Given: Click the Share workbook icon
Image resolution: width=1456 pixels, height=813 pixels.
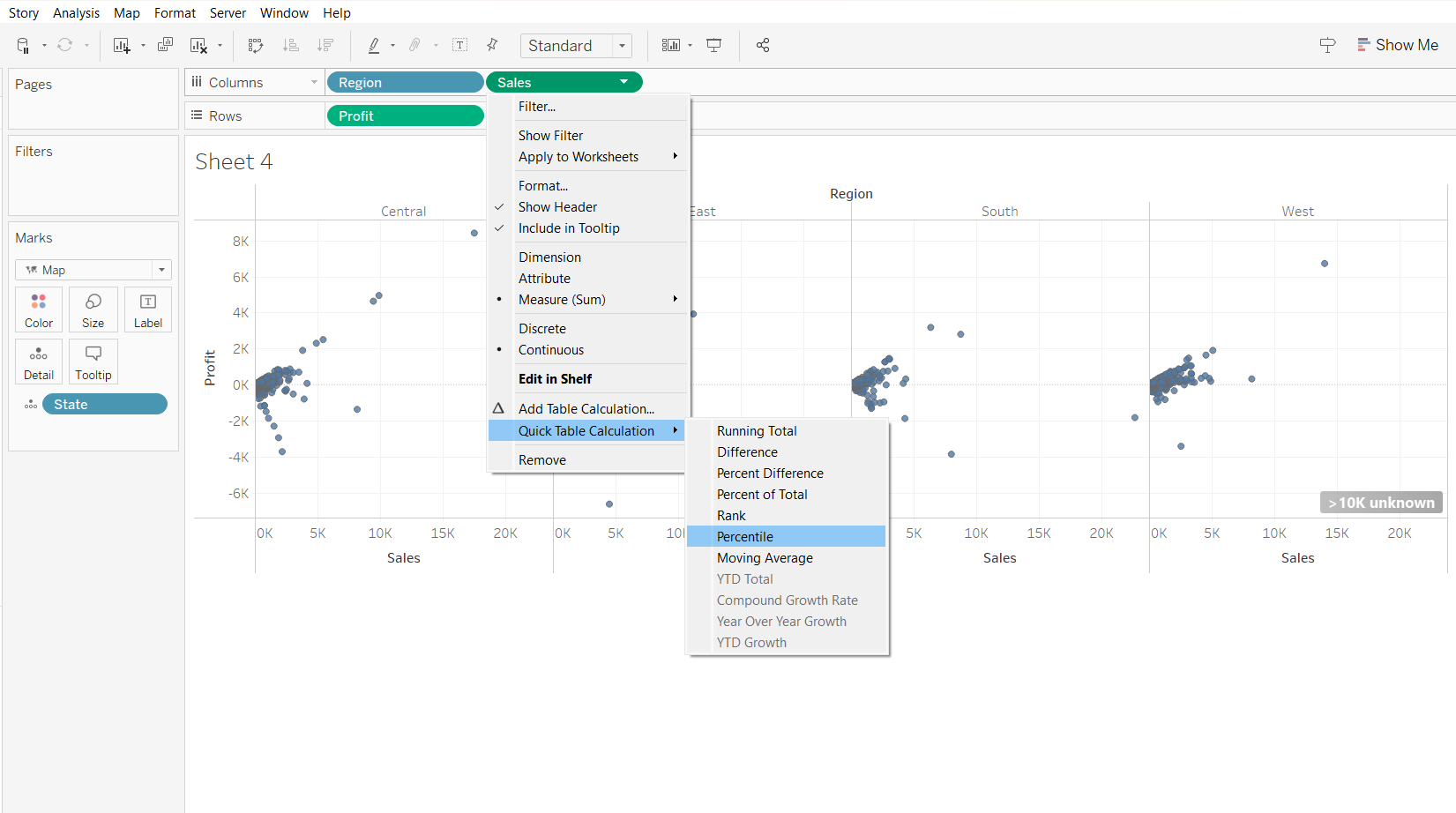Looking at the screenshot, I should (x=763, y=45).
